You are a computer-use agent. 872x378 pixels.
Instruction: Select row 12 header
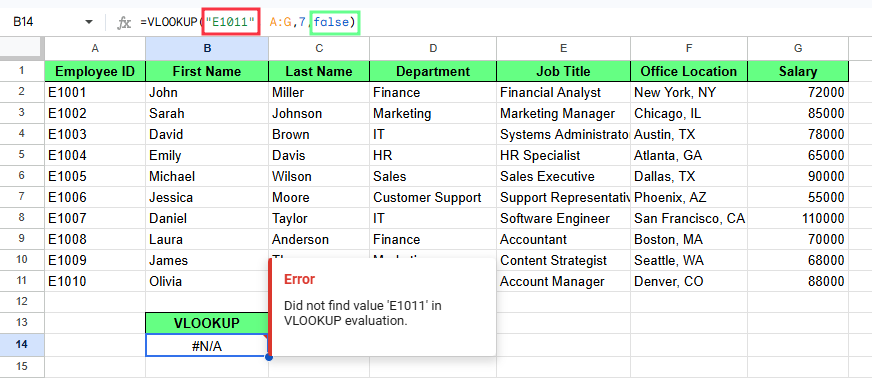coord(22,302)
